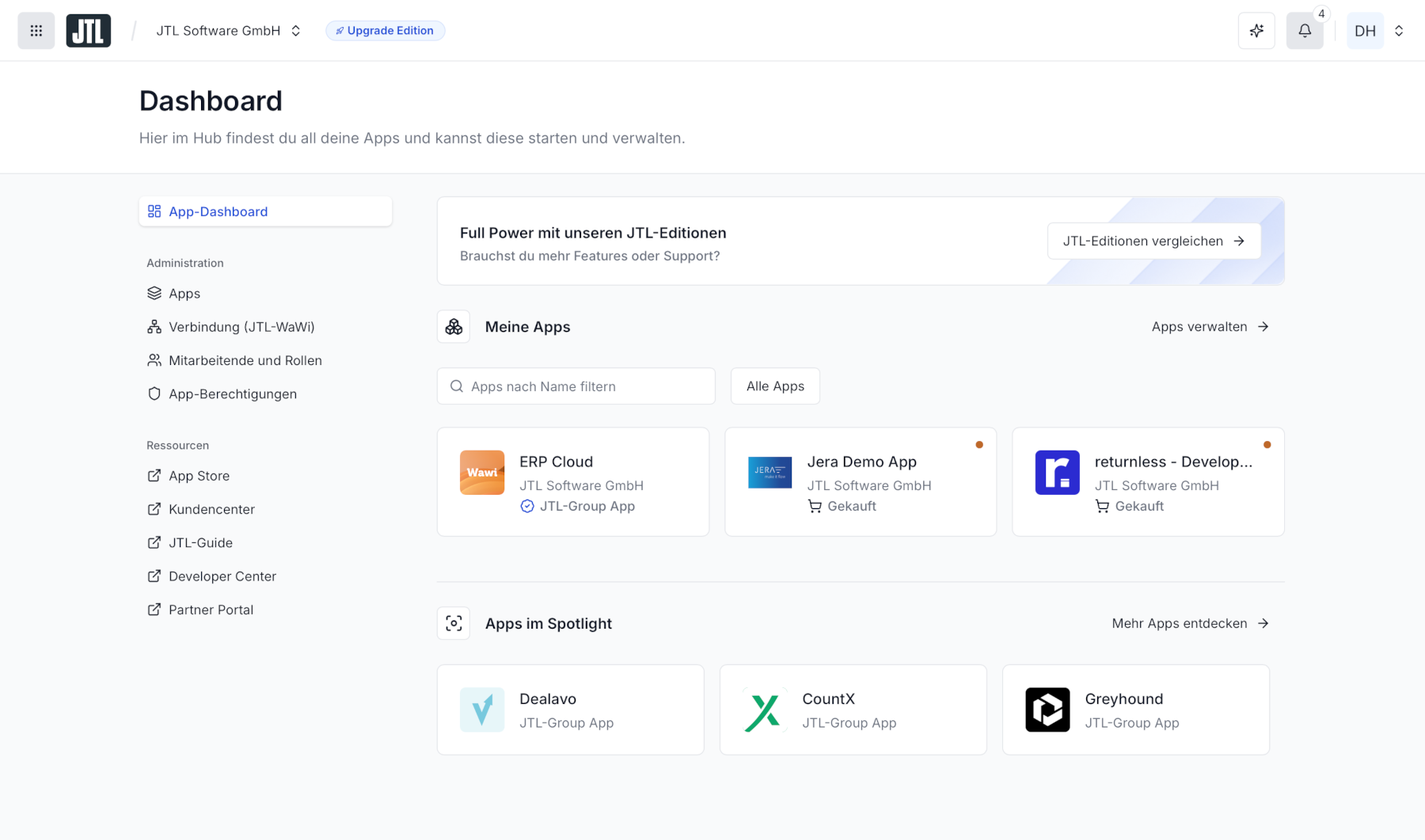Expand the Alle Apps filter selector
Image resolution: width=1425 pixels, height=840 pixels.
click(x=774, y=386)
